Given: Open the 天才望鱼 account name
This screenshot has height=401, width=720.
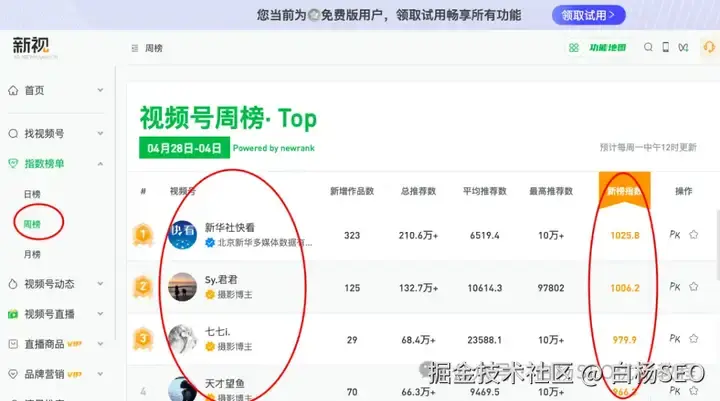Looking at the screenshot, I should click(225, 384).
